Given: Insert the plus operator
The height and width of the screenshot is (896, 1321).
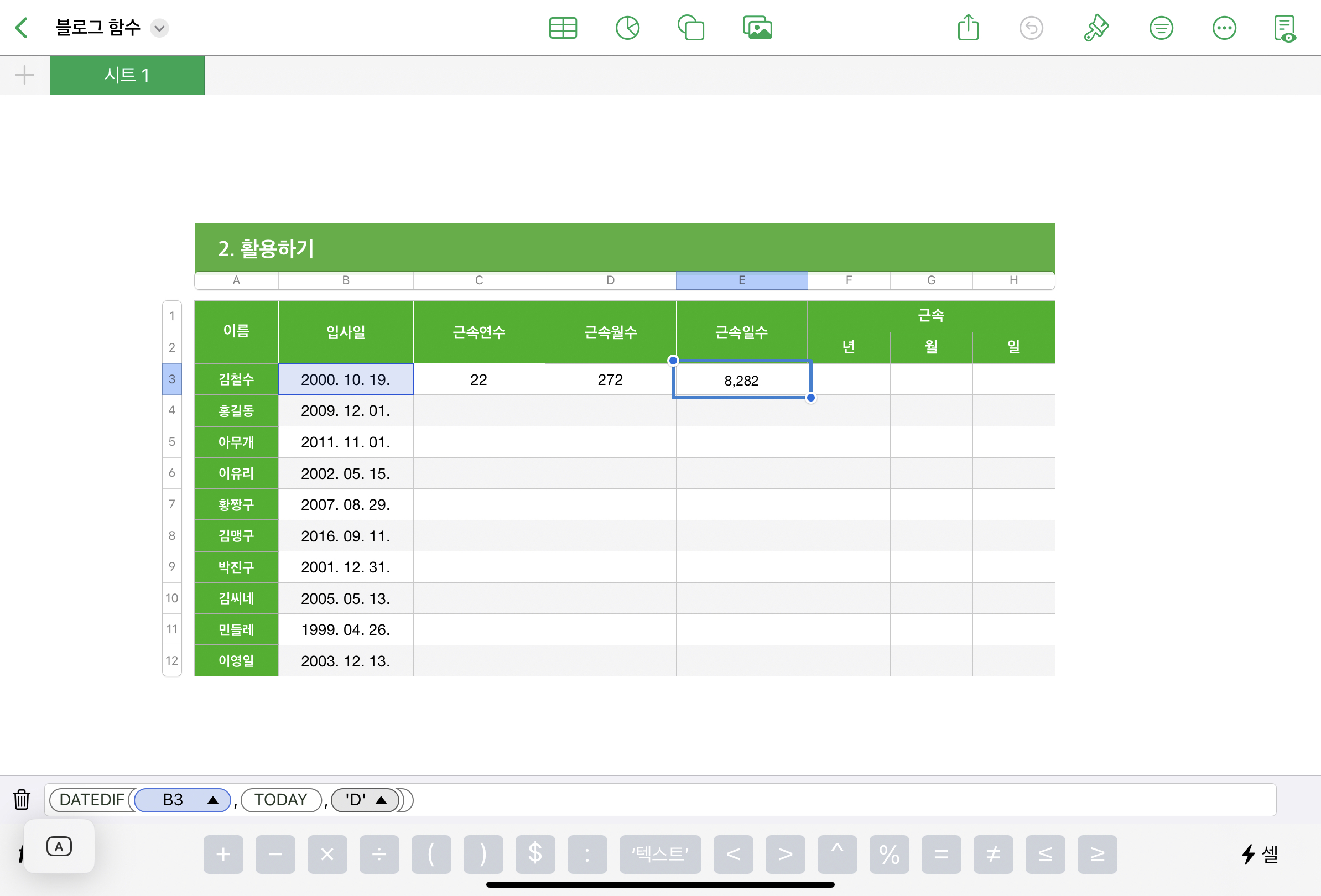Looking at the screenshot, I should [223, 854].
